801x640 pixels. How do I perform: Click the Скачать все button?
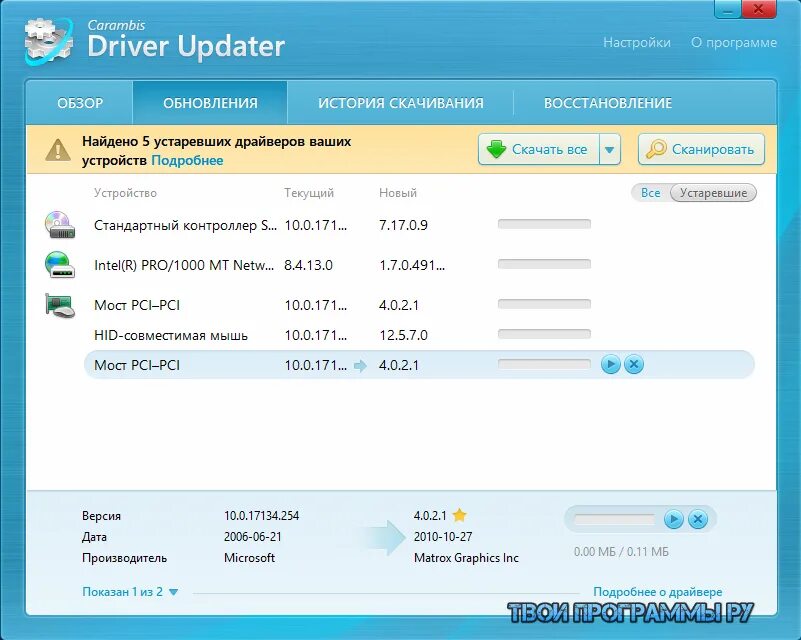coord(538,150)
